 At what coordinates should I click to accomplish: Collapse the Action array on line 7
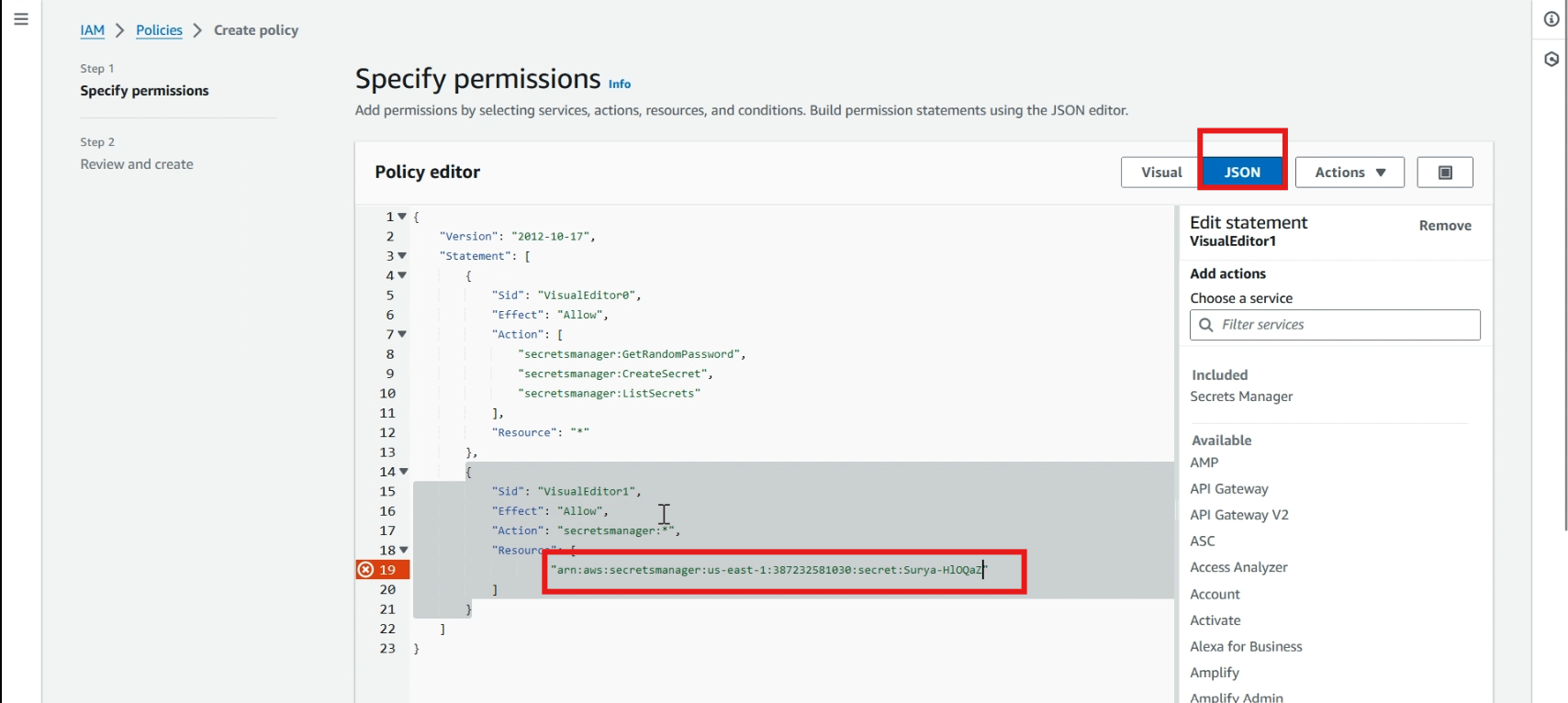pyautogui.click(x=402, y=334)
